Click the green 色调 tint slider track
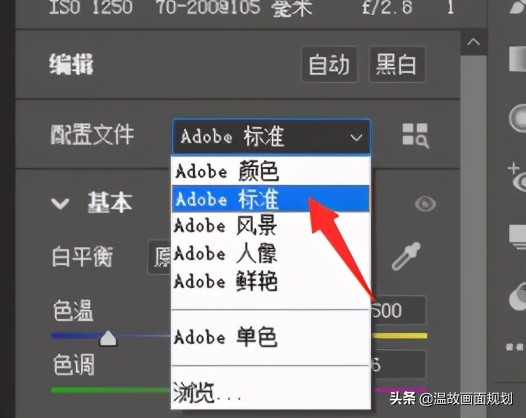 tap(111, 390)
